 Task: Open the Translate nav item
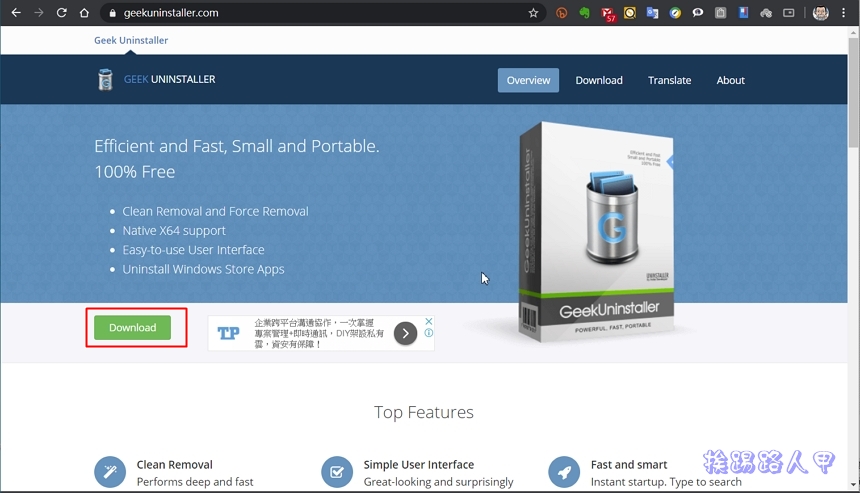pyautogui.click(x=669, y=80)
